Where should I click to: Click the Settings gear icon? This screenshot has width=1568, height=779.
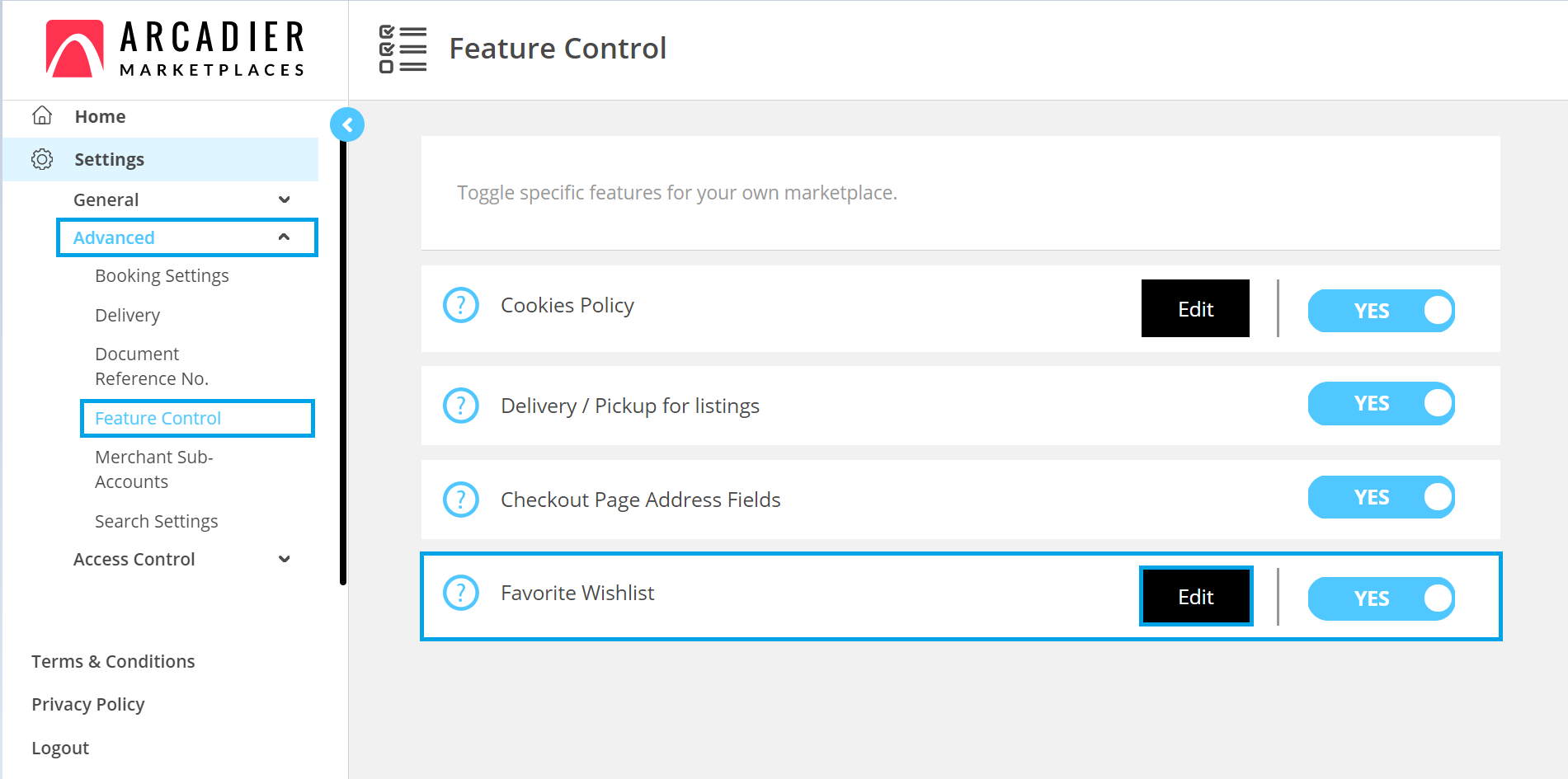42,159
